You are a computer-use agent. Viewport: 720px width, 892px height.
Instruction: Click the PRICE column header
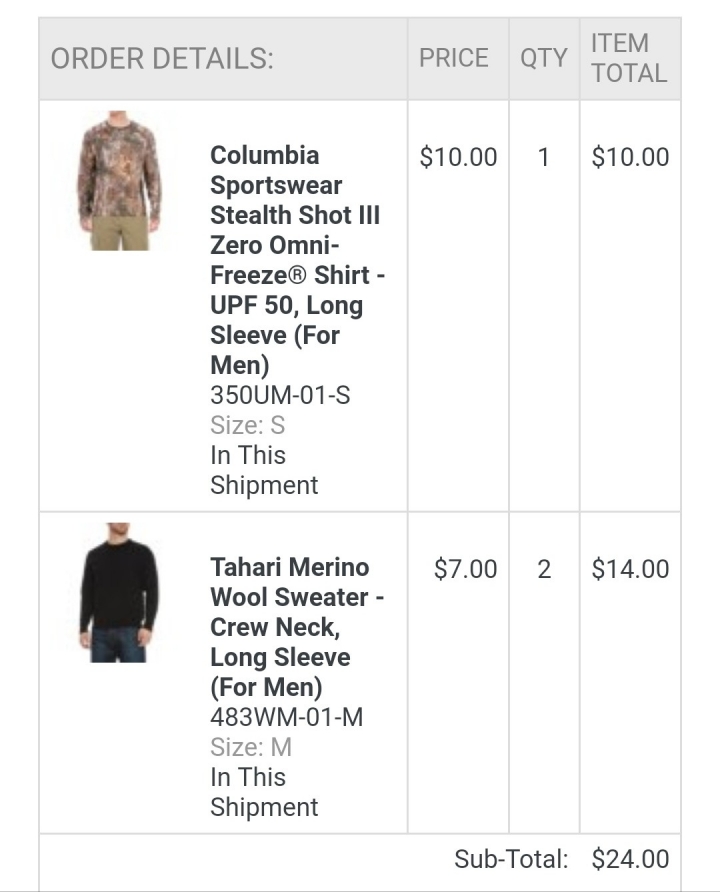(454, 58)
